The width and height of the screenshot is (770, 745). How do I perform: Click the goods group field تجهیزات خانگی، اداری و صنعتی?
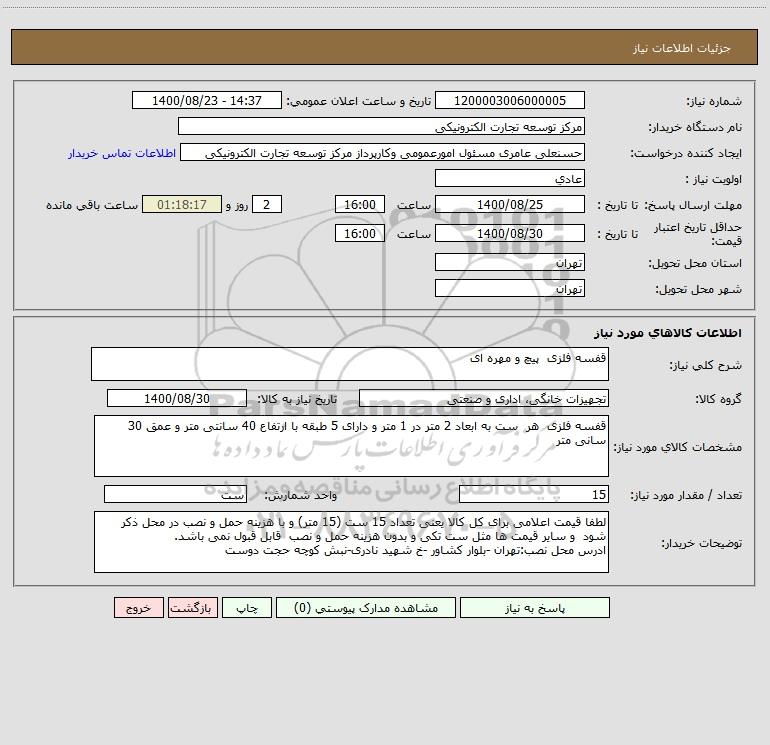[x=484, y=398]
